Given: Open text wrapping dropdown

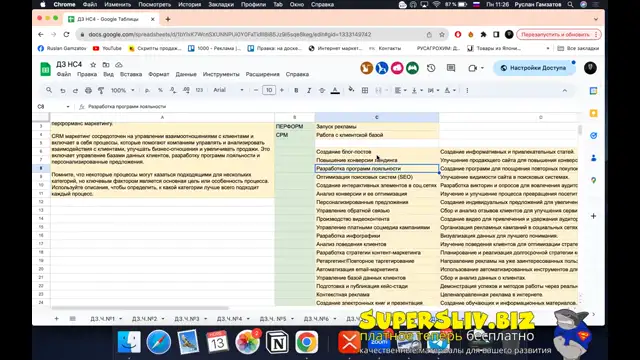Looking at the screenshot, I should coord(433,90).
